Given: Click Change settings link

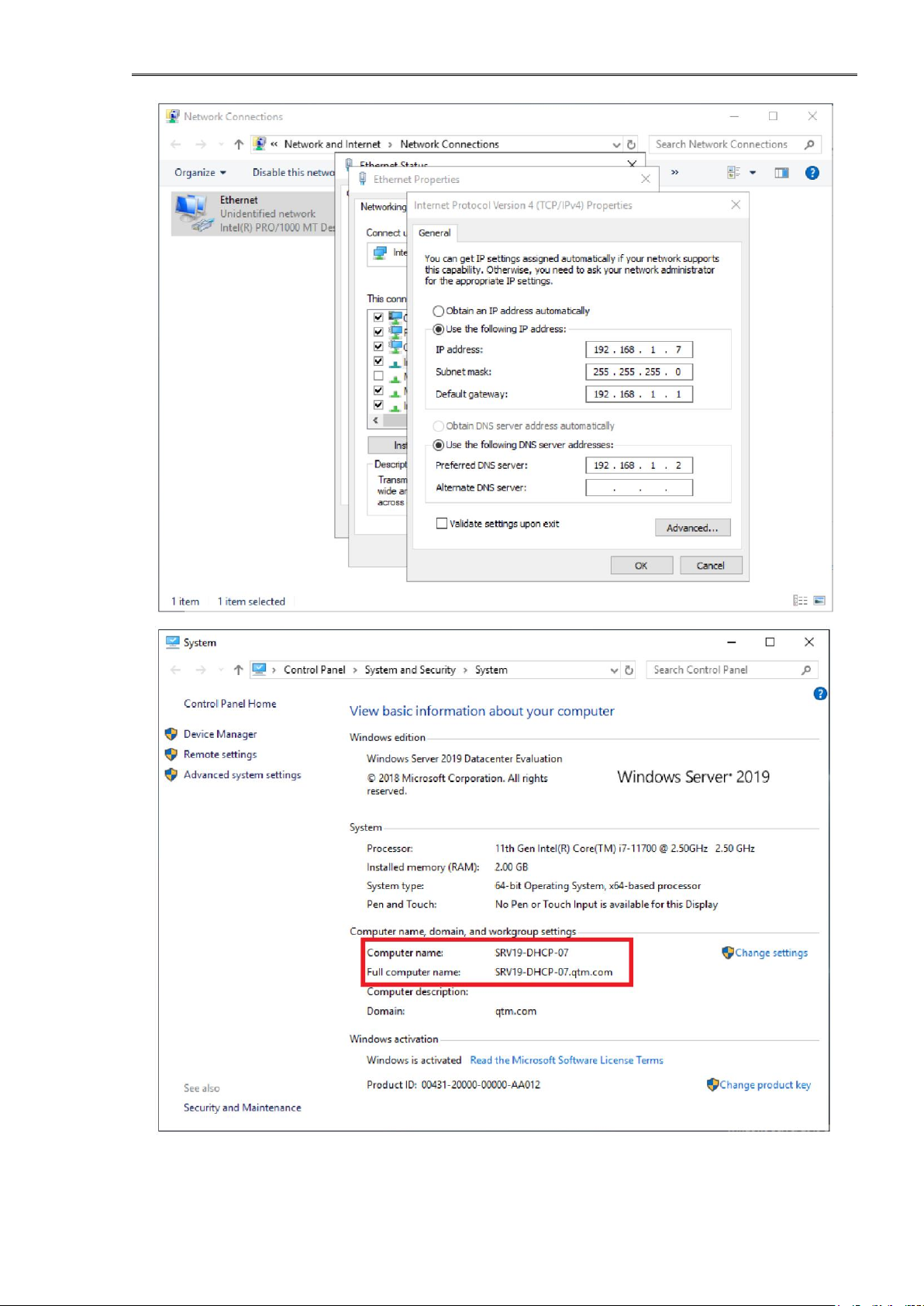Looking at the screenshot, I should [x=771, y=953].
